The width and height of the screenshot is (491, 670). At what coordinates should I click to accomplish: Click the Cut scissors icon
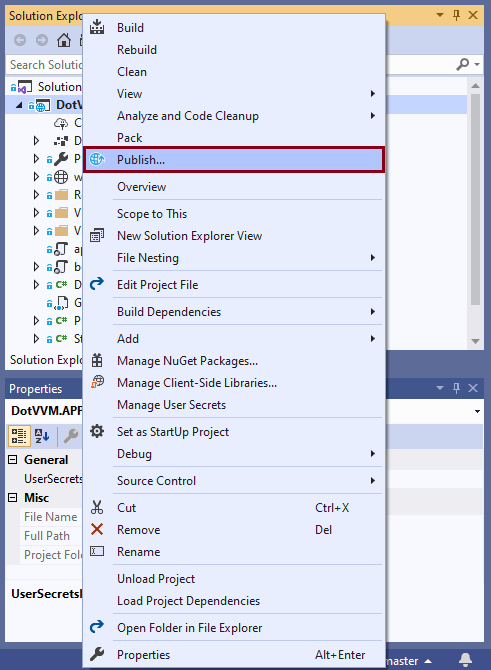pos(97,507)
